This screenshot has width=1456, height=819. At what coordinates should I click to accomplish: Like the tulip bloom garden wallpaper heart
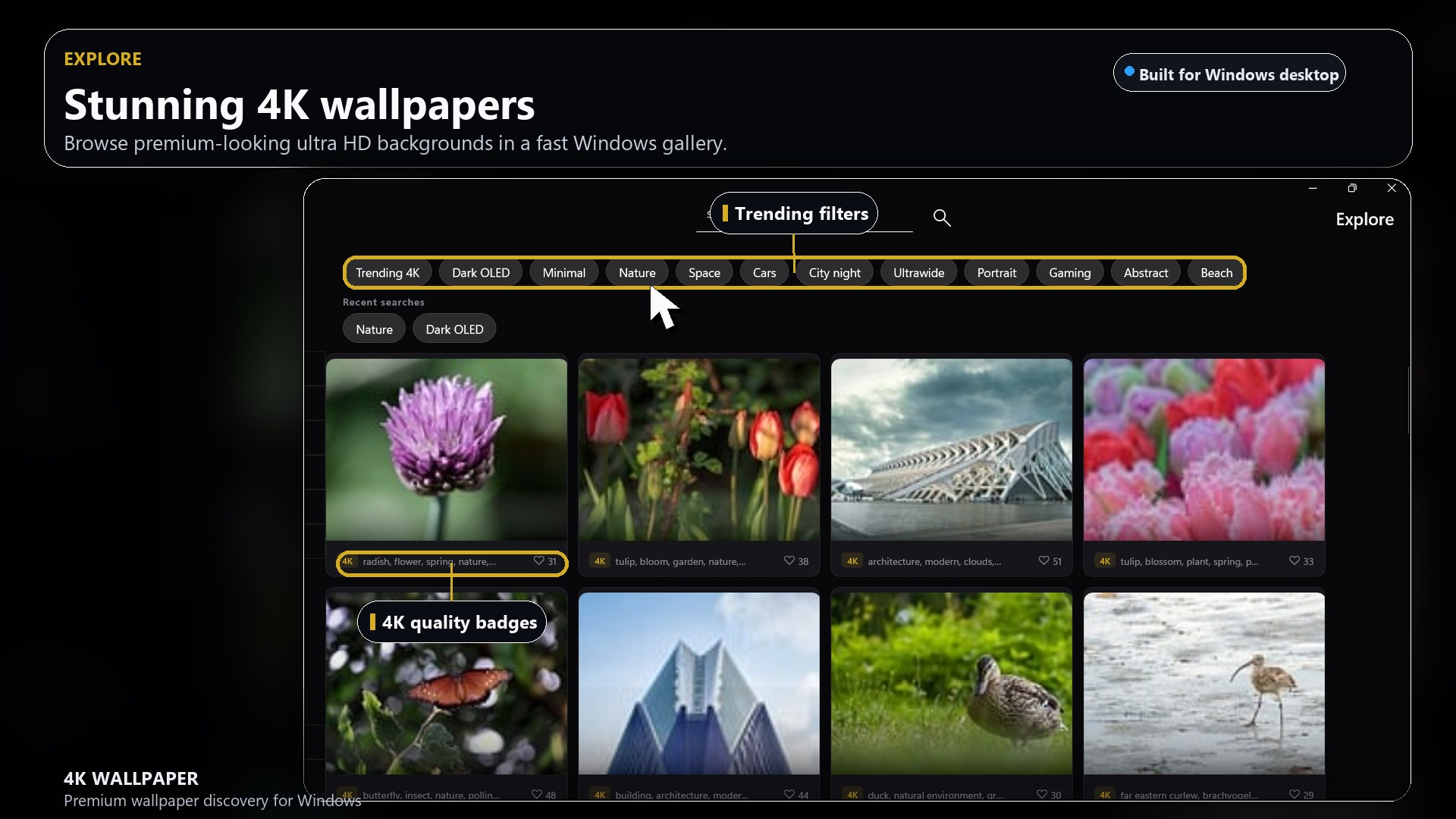789,561
